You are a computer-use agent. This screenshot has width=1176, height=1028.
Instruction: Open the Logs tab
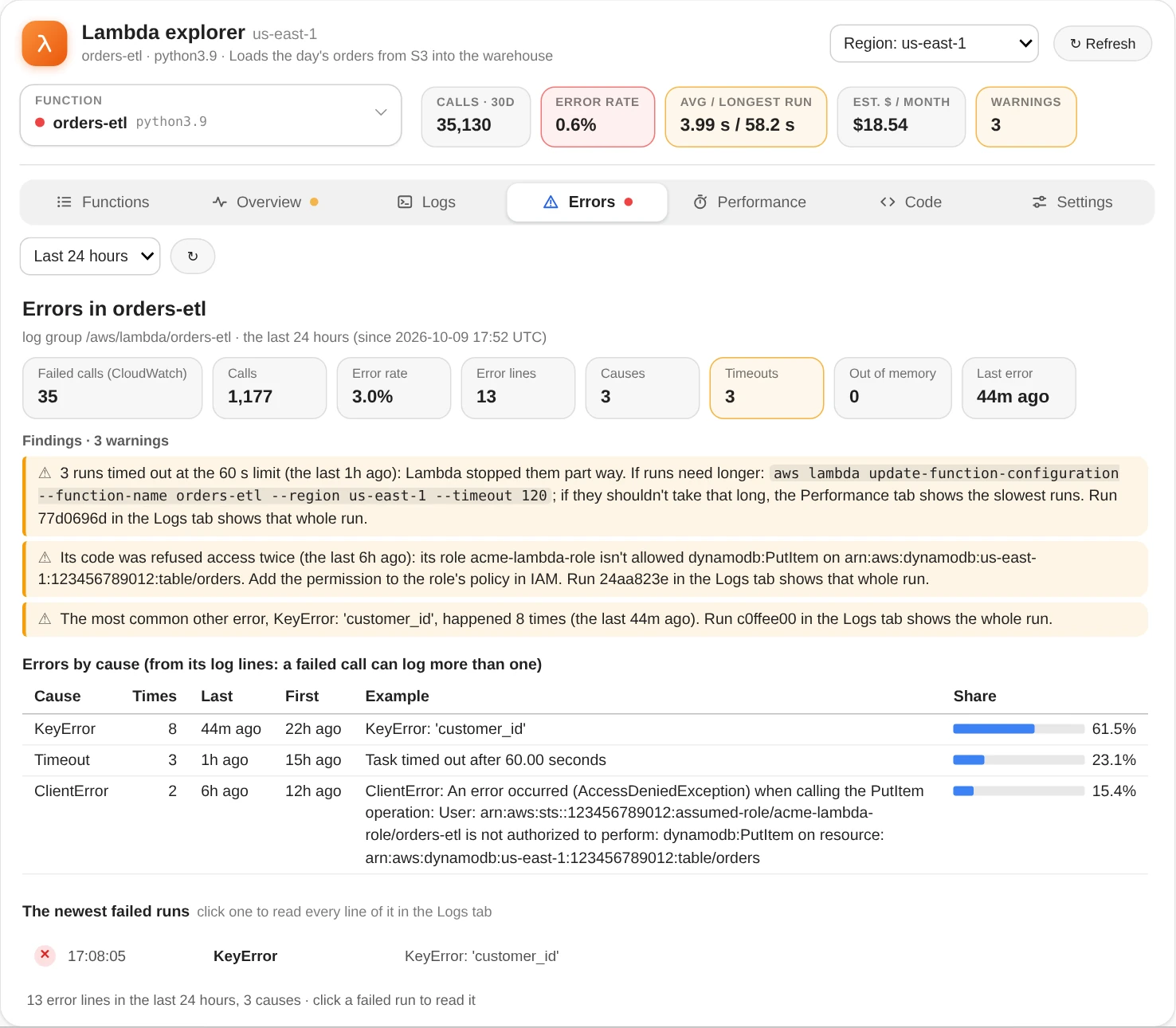pyautogui.click(x=426, y=202)
